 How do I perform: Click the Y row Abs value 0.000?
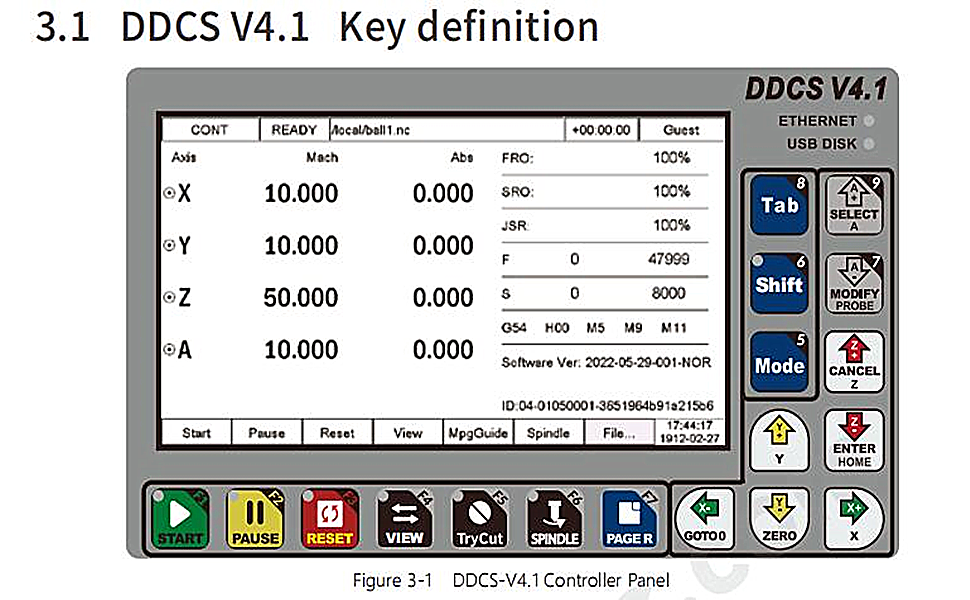[443, 246]
